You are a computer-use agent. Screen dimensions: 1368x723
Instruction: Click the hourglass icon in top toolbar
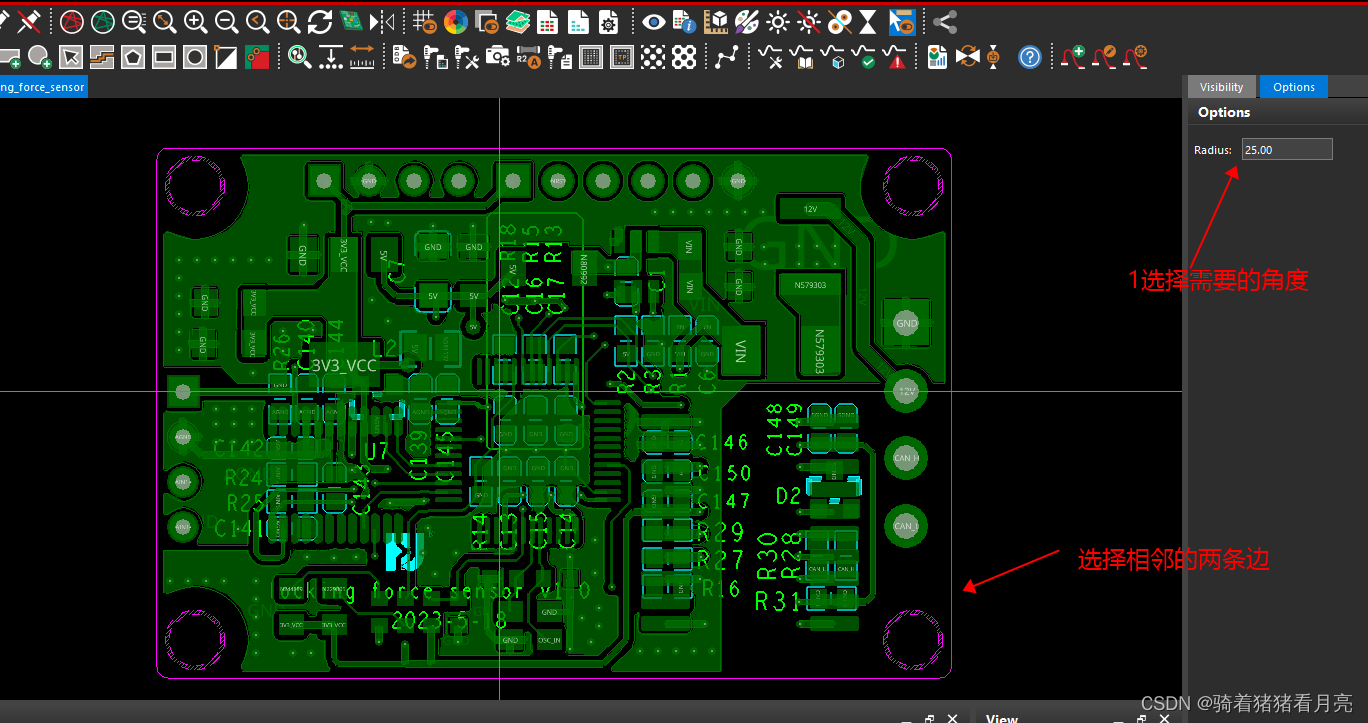[868, 20]
